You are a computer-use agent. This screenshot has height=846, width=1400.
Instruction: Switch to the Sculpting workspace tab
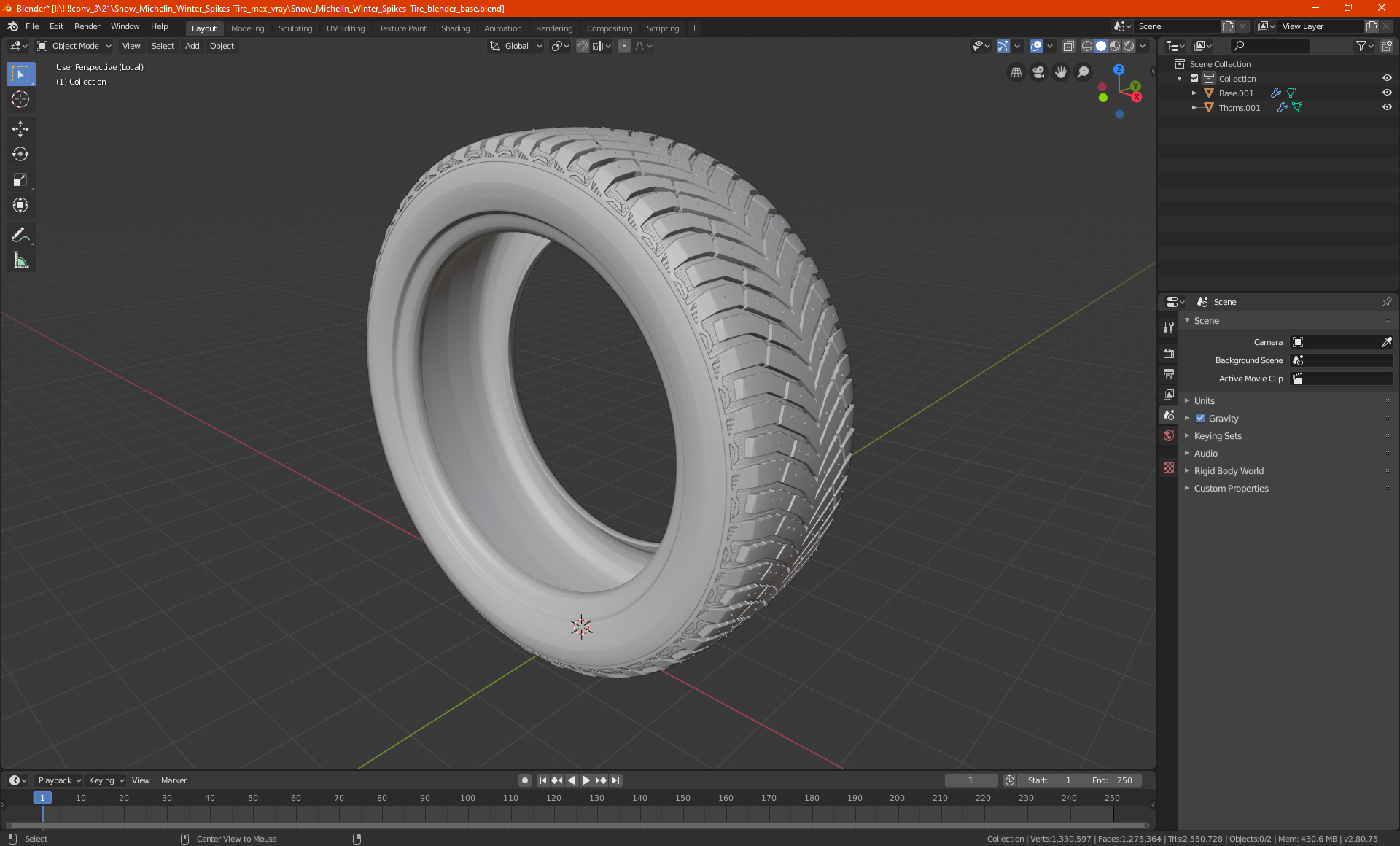coord(295,28)
